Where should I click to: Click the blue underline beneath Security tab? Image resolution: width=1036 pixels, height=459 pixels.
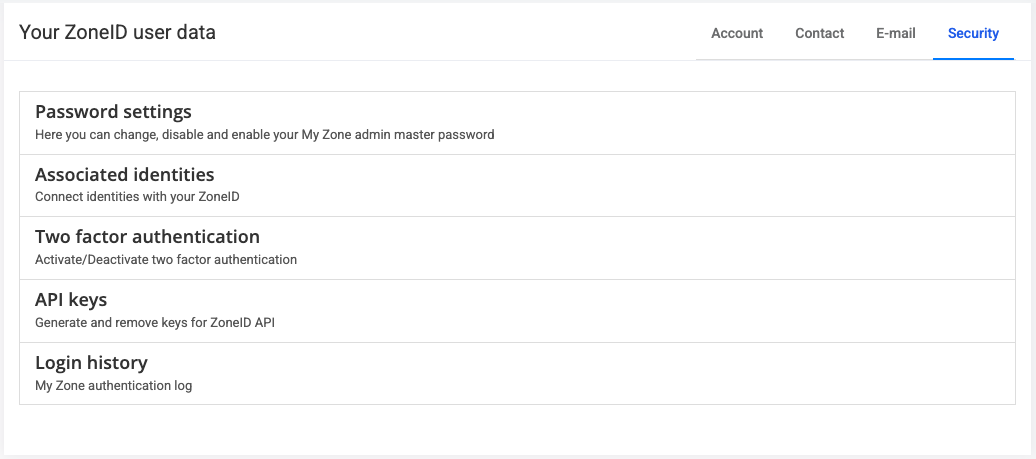tap(973, 59)
